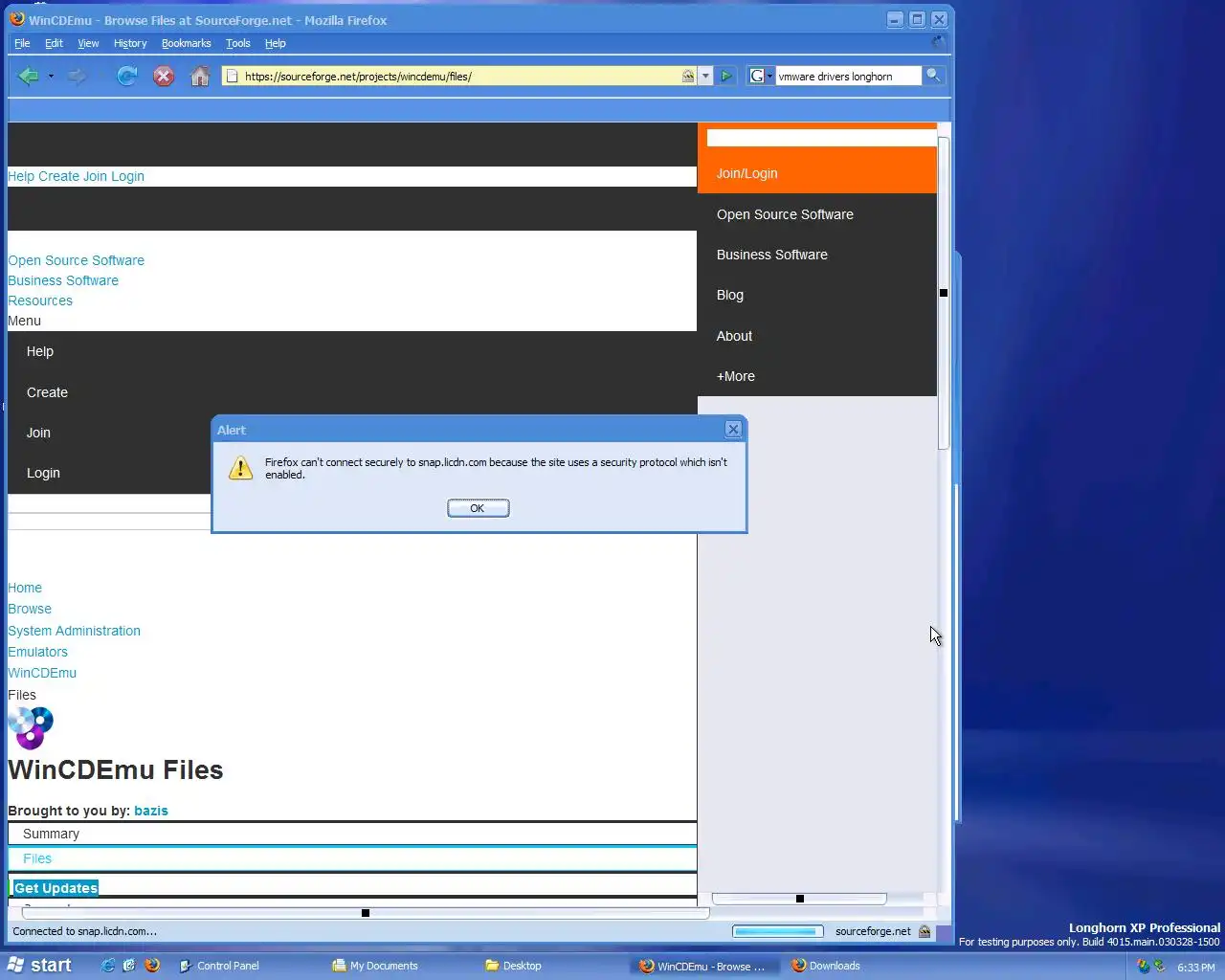The width and height of the screenshot is (1225, 980).
Task: Open the View menu
Action: point(88,43)
